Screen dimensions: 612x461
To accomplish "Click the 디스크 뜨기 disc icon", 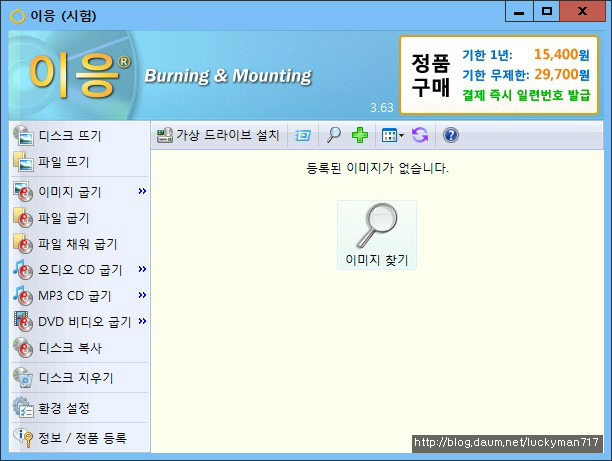I will pyautogui.click(x=23, y=135).
